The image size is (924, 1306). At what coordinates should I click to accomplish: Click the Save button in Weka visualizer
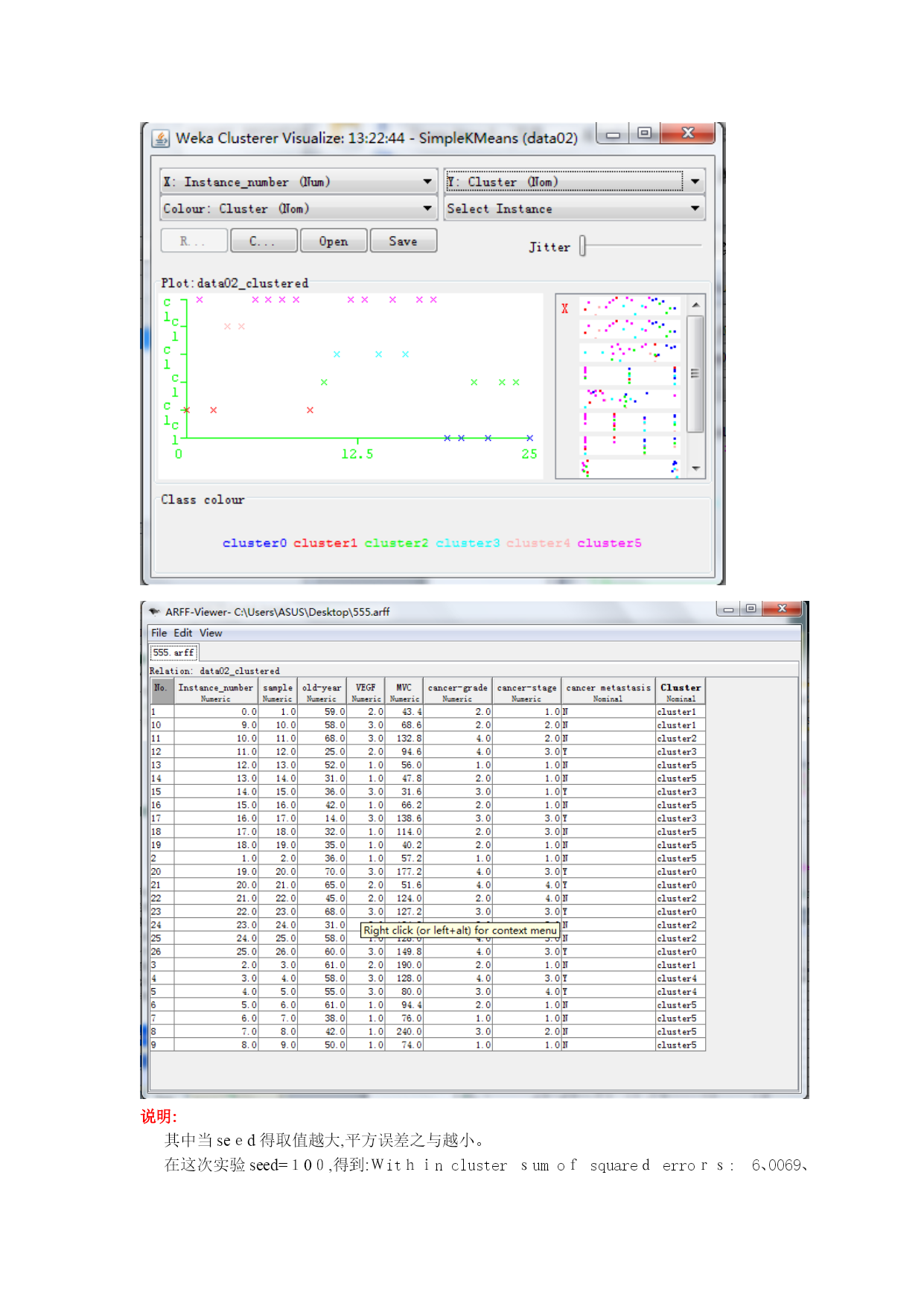coord(403,241)
